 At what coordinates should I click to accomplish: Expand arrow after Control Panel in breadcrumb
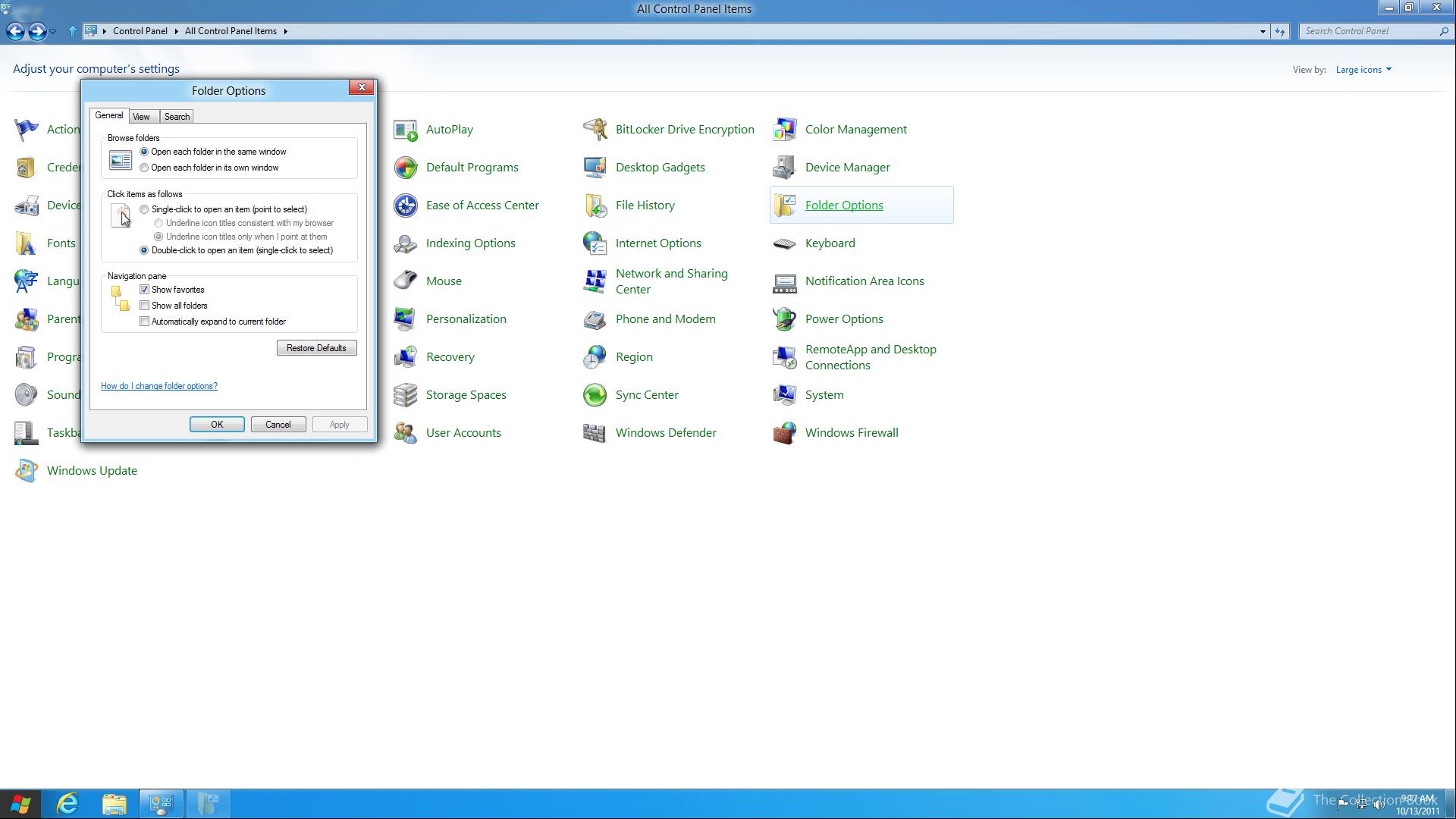(176, 31)
